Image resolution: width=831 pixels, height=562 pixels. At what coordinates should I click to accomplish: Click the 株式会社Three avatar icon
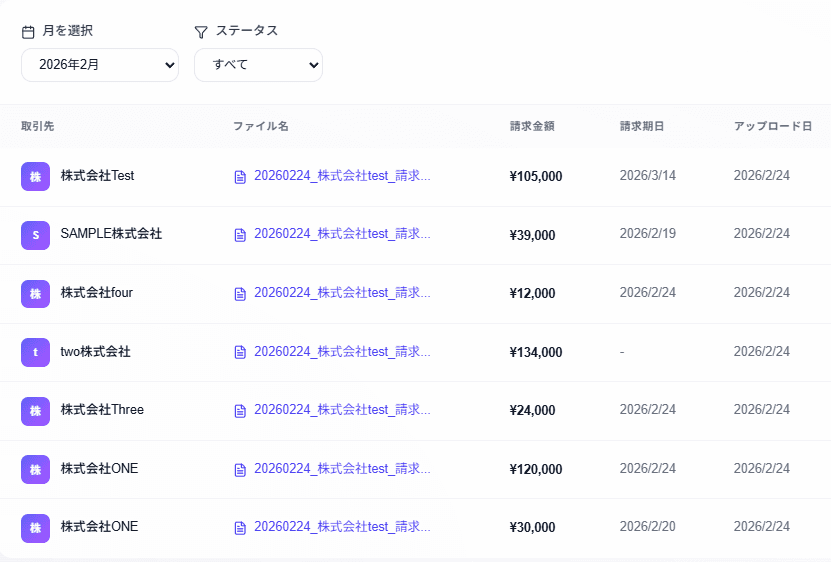click(x=36, y=410)
